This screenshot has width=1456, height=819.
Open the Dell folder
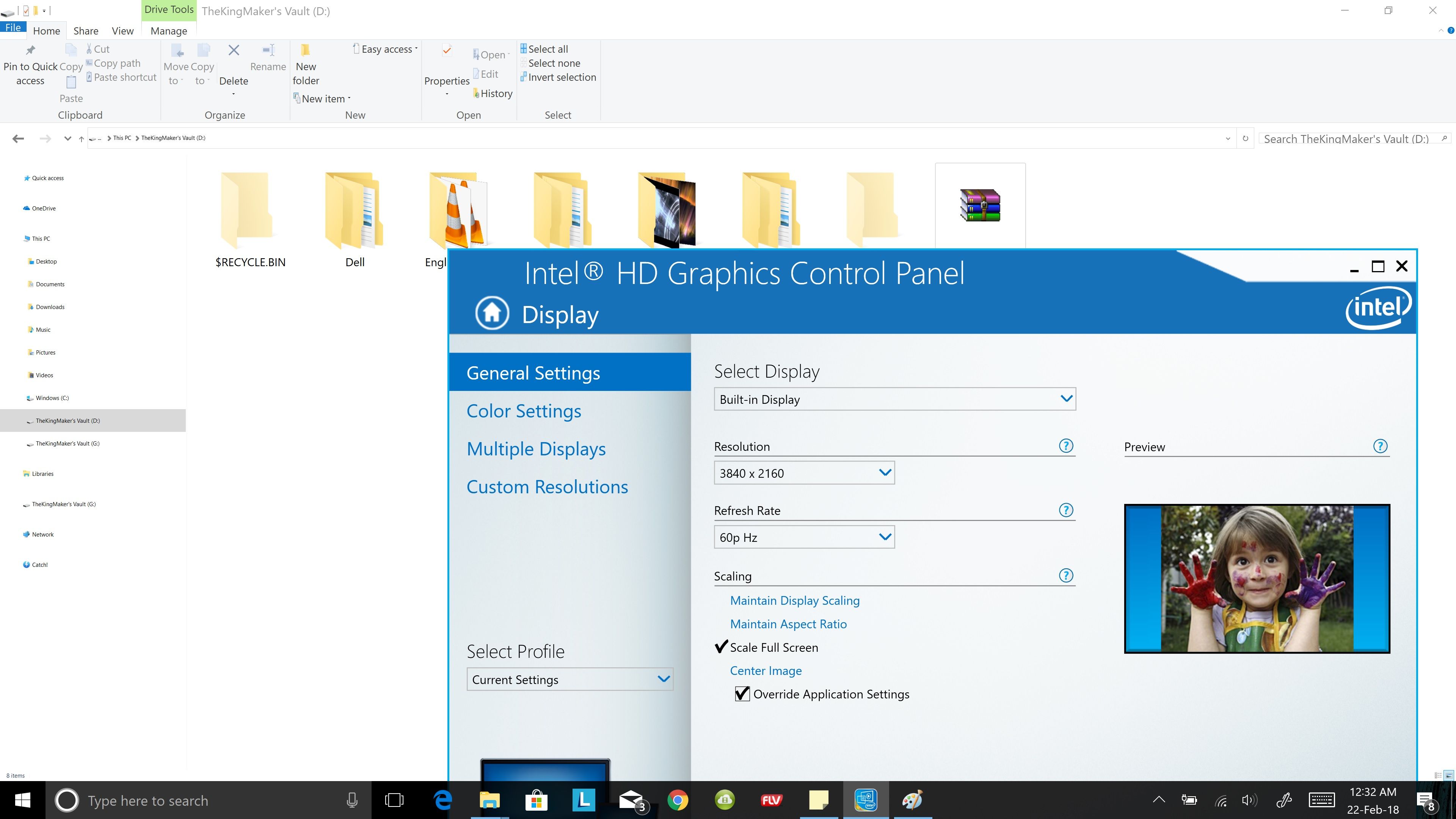pos(355,220)
